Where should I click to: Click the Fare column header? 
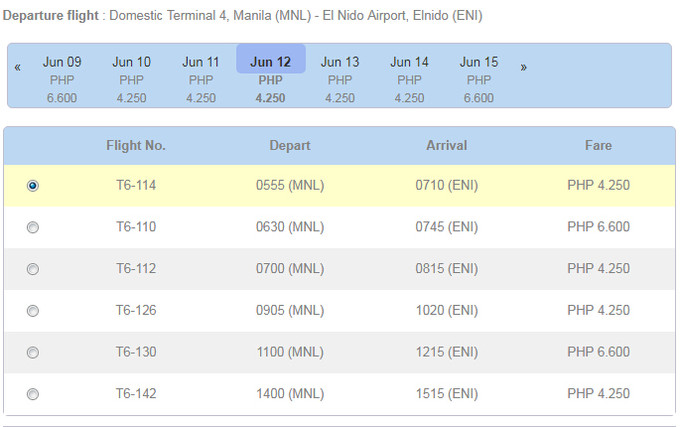tap(598, 146)
